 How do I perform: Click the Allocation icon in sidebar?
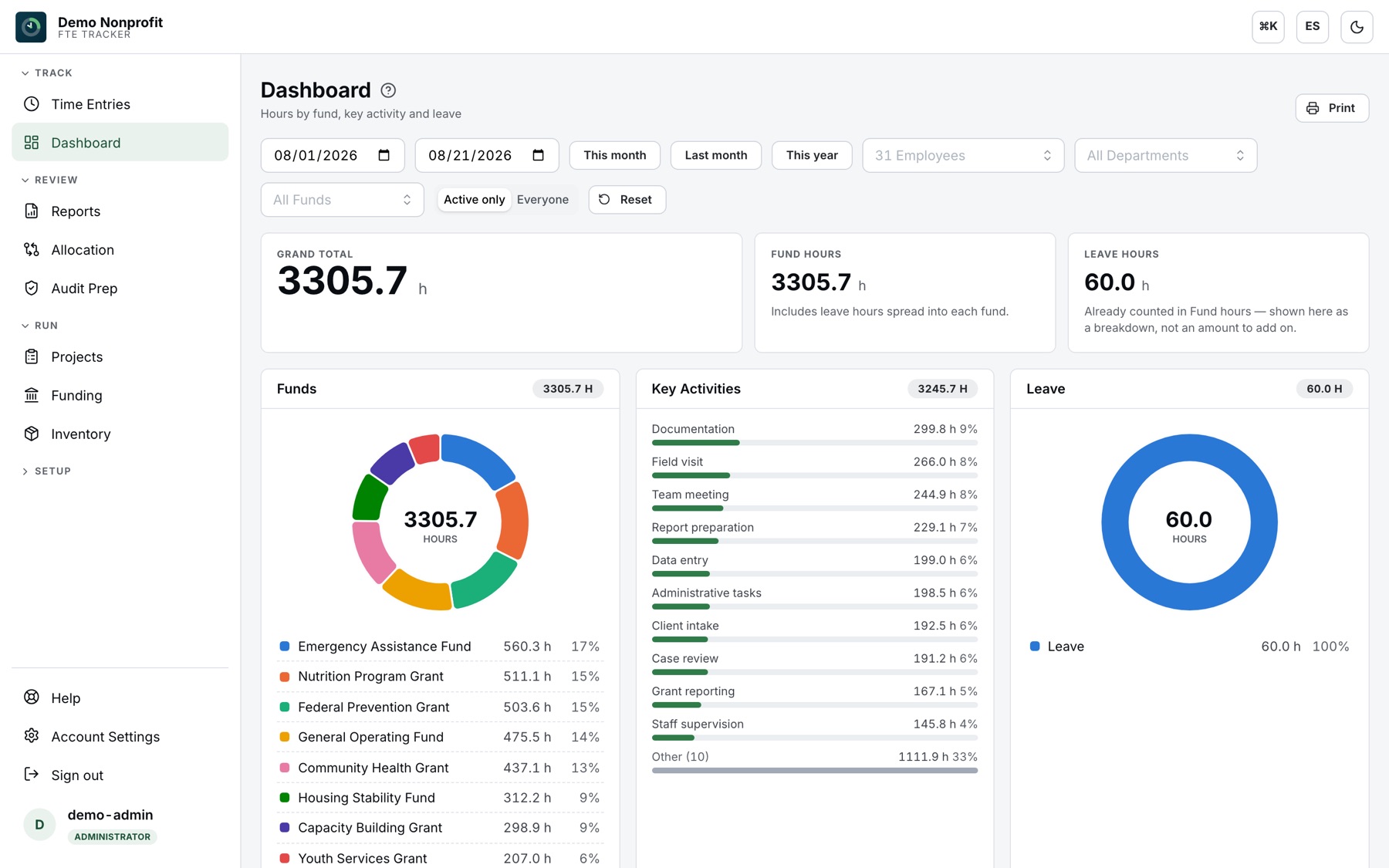coord(32,250)
